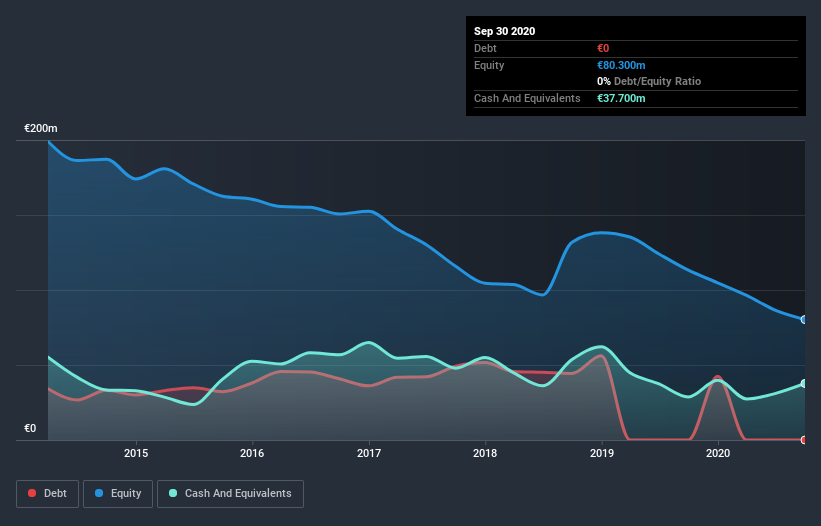
Task: Click the 2019 x-axis label
Action: pyautogui.click(x=602, y=453)
